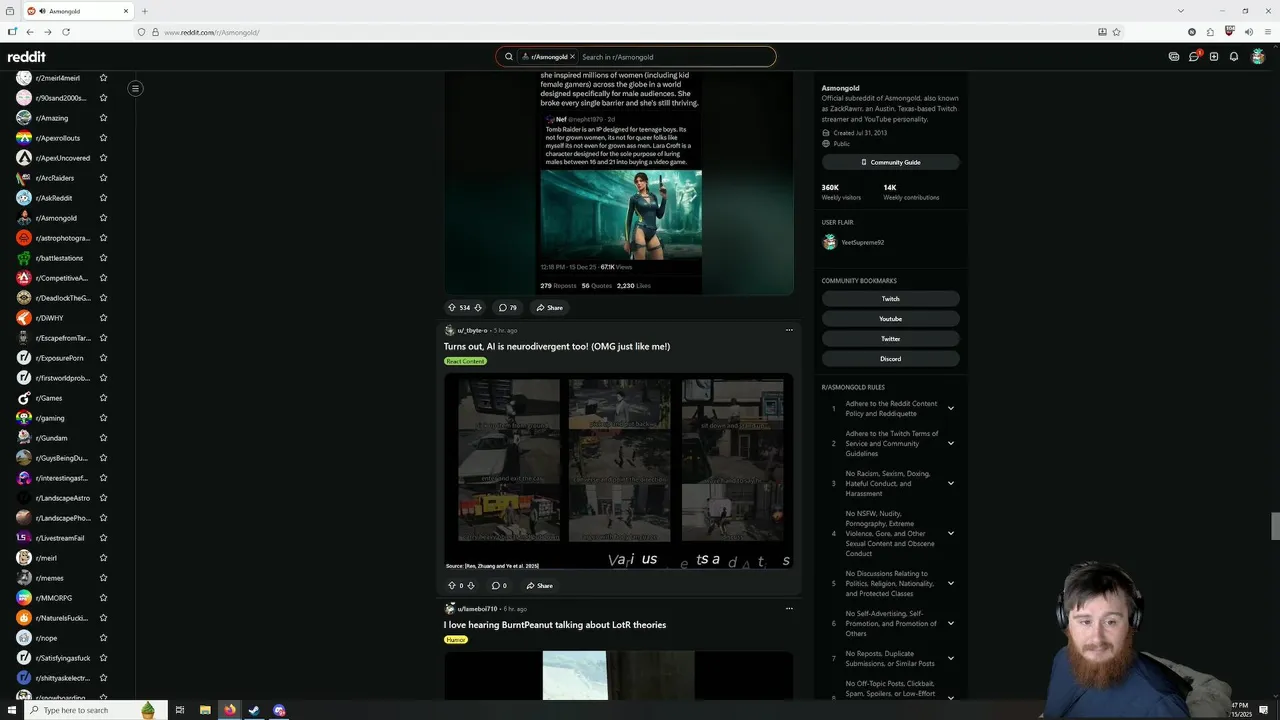Select the Asmongold browser tab
1280x720 pixels.
(x=76, y=11)
